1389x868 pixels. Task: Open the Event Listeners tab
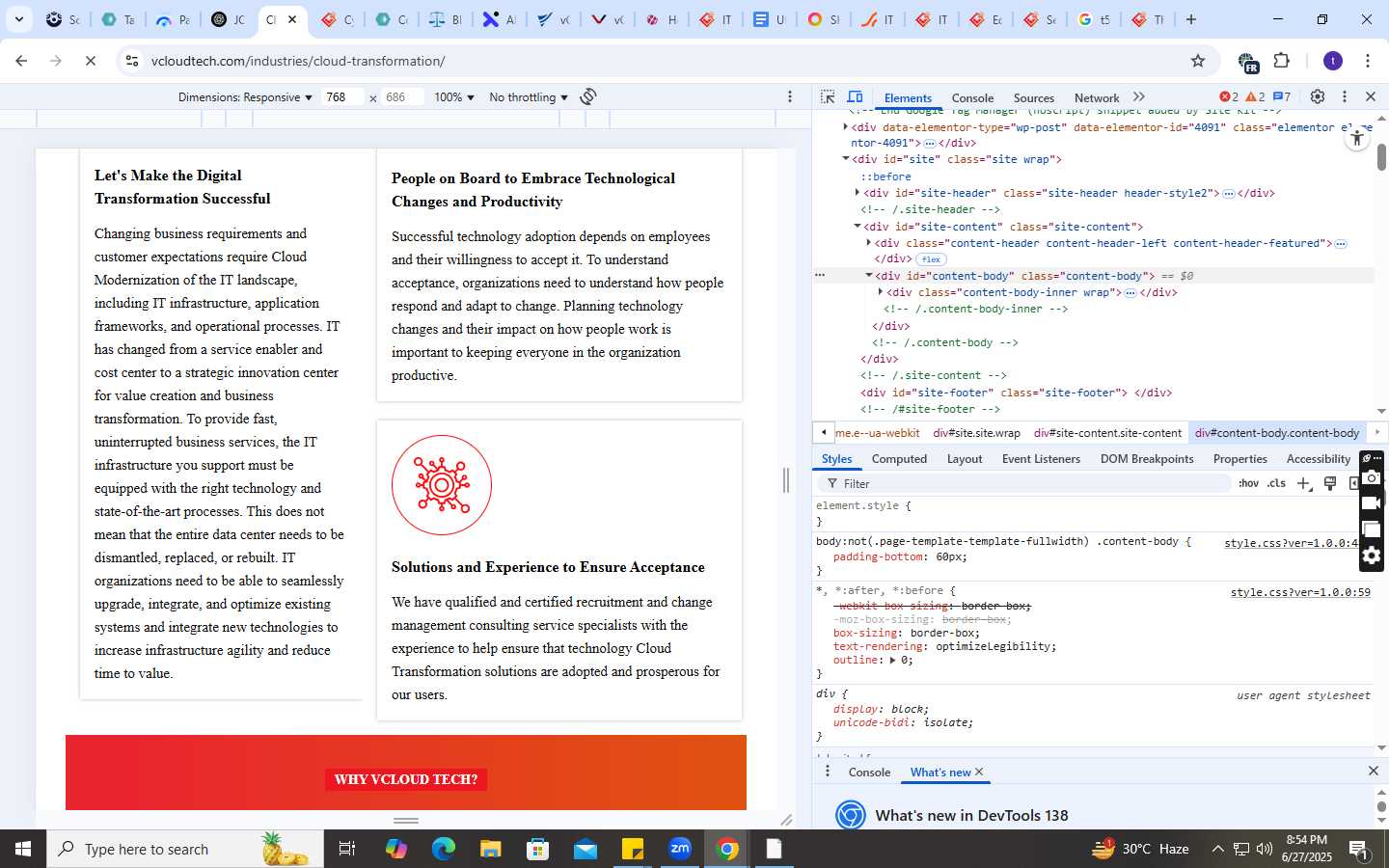(1041, 459)
